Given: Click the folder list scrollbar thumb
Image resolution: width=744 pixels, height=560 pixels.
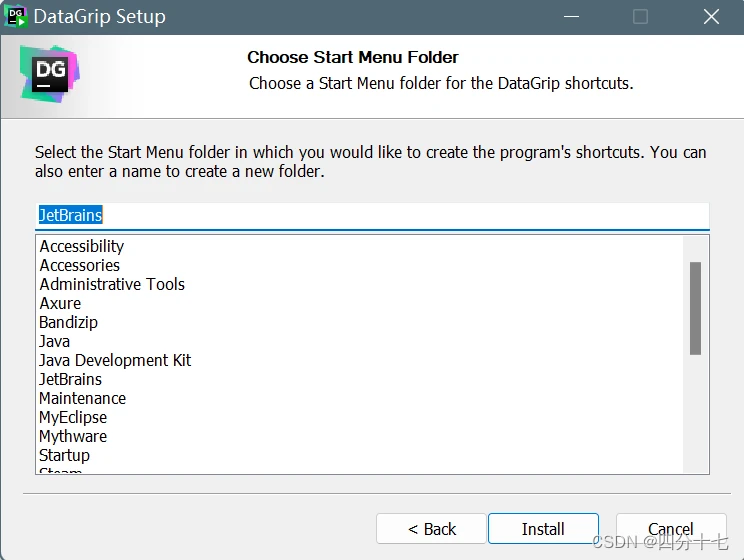Looking at the screenshot, I should (695, 308).
